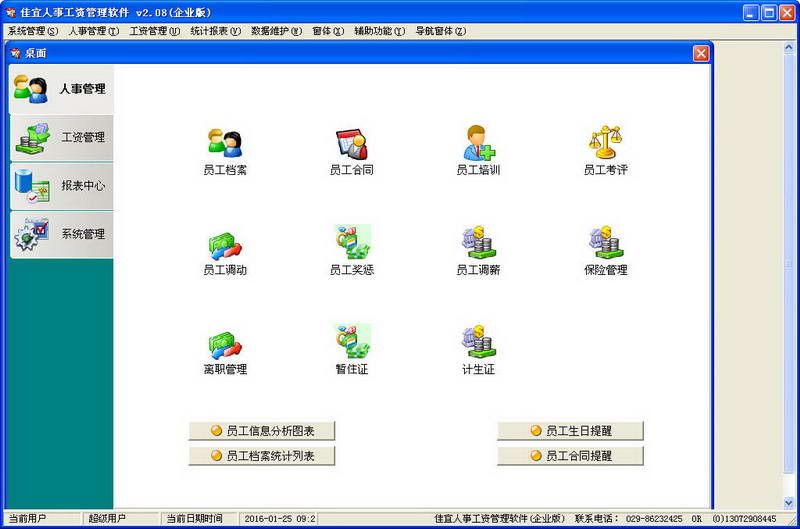
Task: Select the 工资管理 sidebar panel
Action: click(x=62, y=138)
